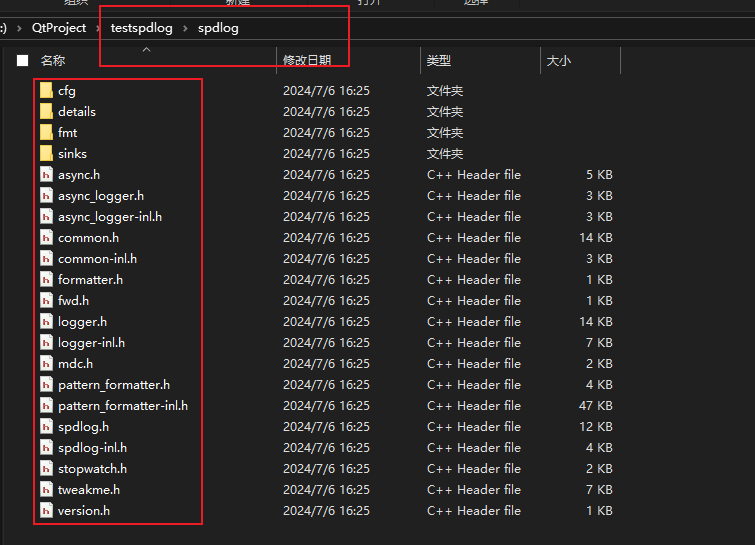Select the spdlog-inl.h file icon
This screenshot has width=755, height=545.
tap(46, 448)
